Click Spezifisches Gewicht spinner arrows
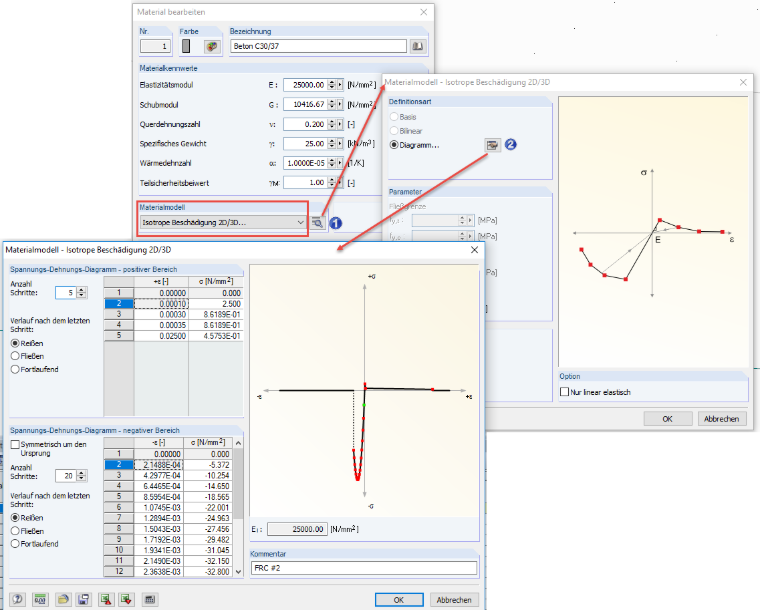 [332, 143]
